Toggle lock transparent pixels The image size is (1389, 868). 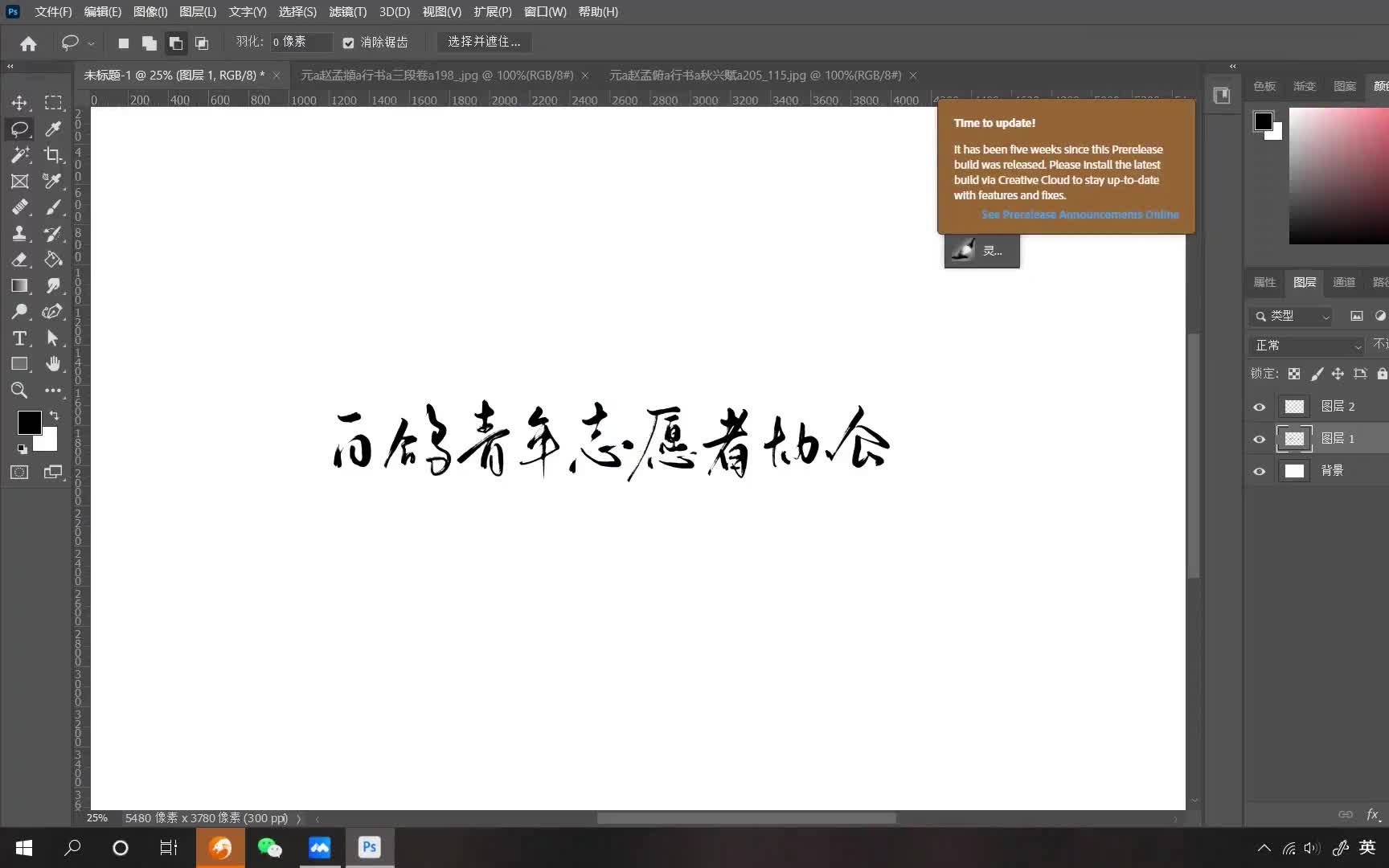(x=1294, y=374)
